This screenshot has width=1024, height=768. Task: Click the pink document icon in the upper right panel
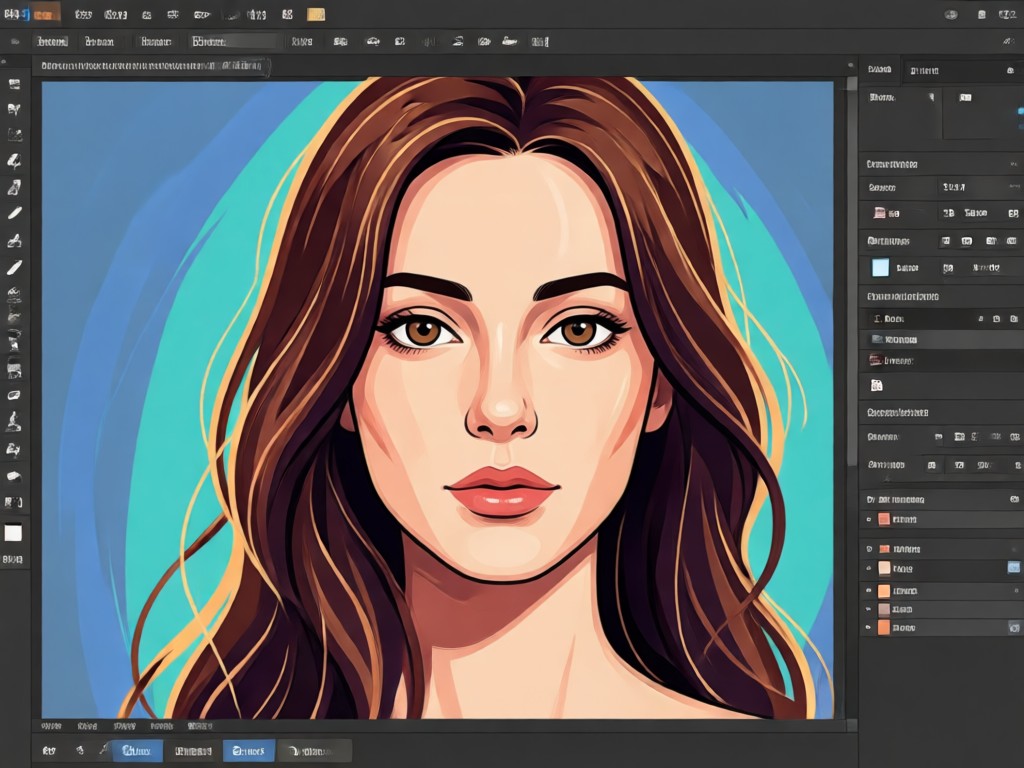click(880, 213)
